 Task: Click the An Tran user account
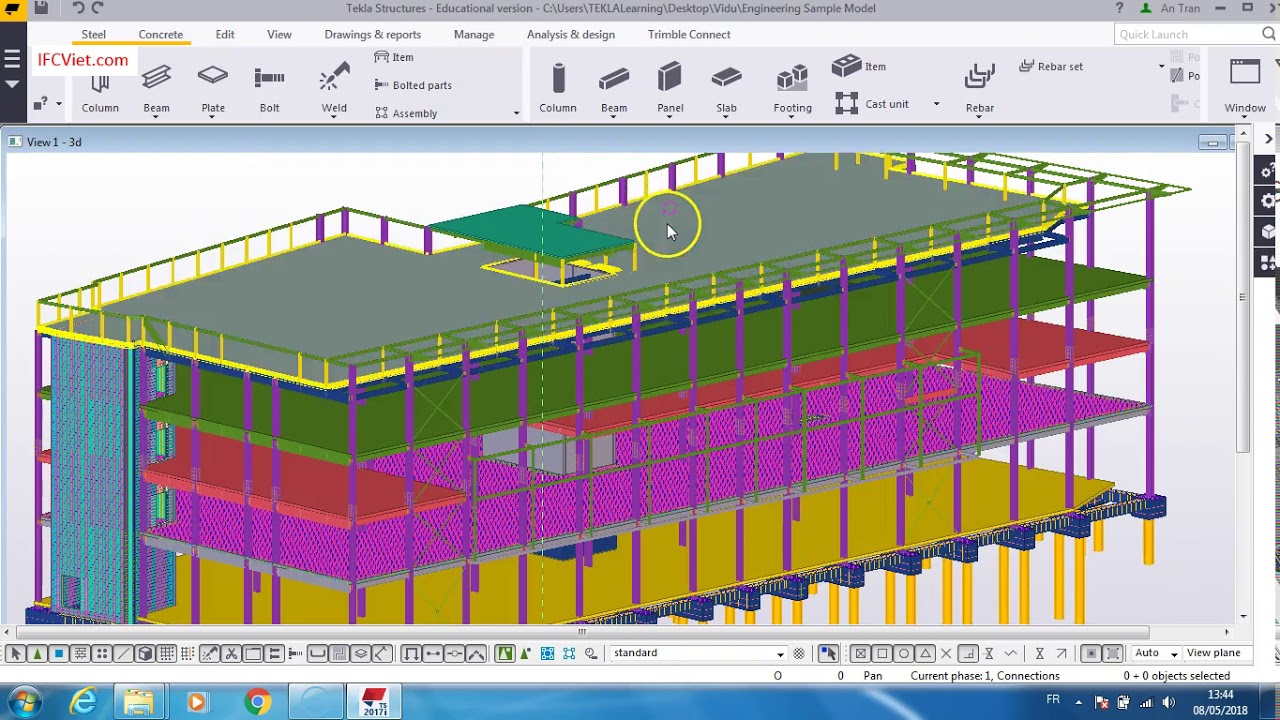(1171, 8)
